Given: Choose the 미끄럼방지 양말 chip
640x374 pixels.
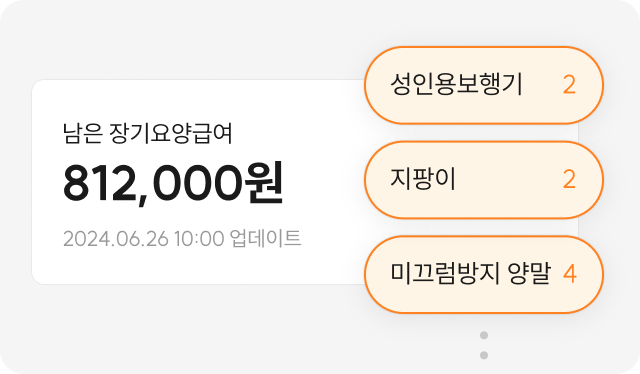Looking at the screenshot, I should 484,274.
